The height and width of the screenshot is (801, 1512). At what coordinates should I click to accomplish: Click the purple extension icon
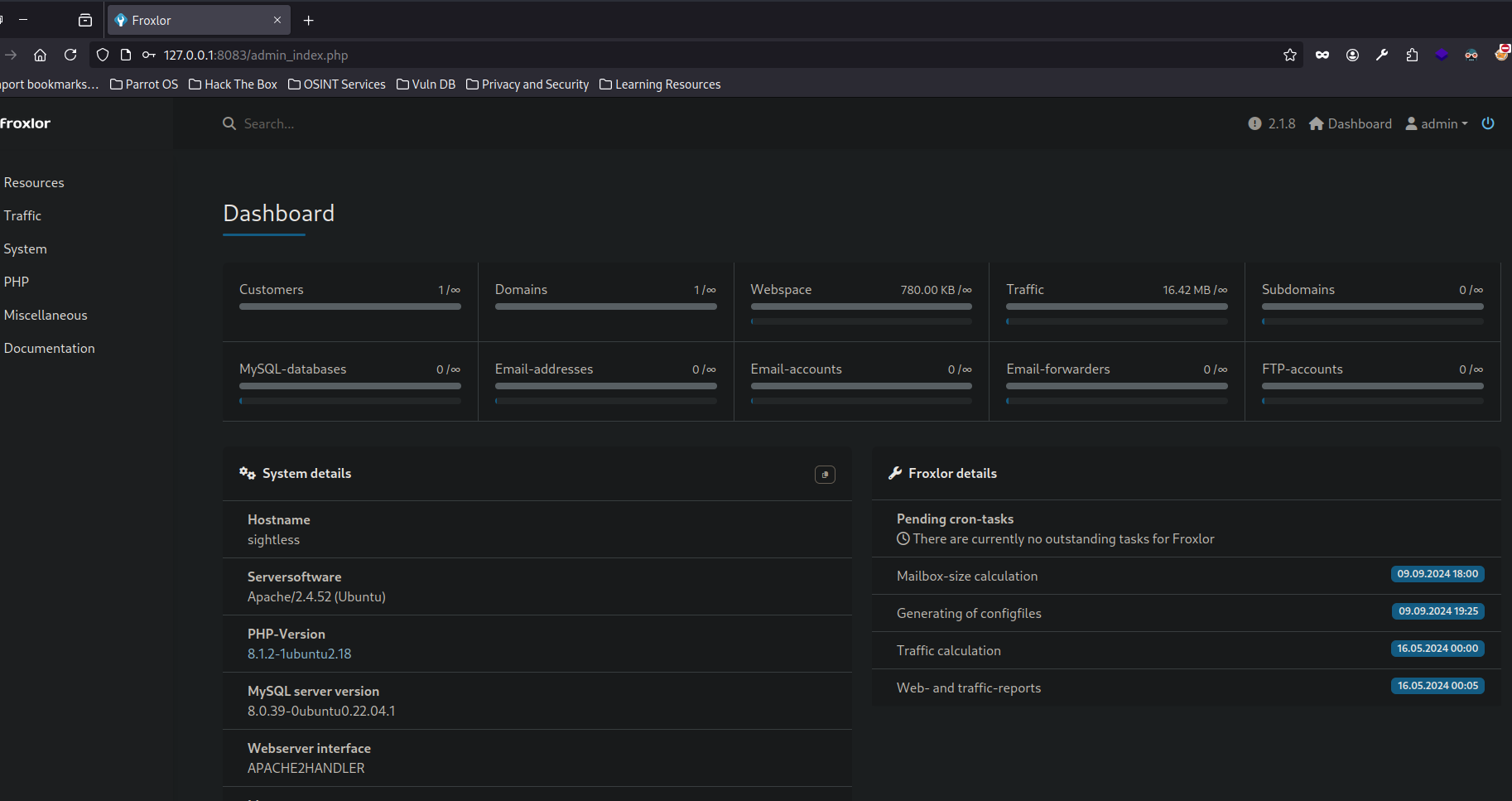point(1442,55)
